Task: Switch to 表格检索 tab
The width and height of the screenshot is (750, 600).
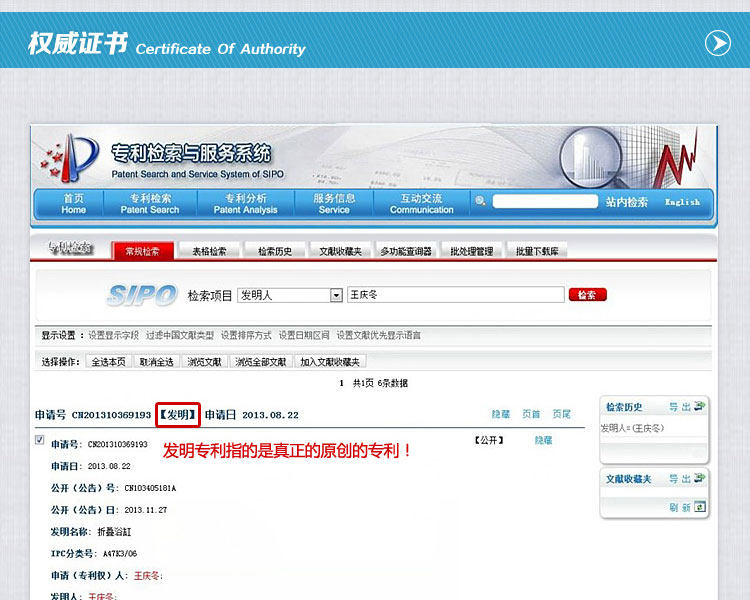Action: coord(209,251)
